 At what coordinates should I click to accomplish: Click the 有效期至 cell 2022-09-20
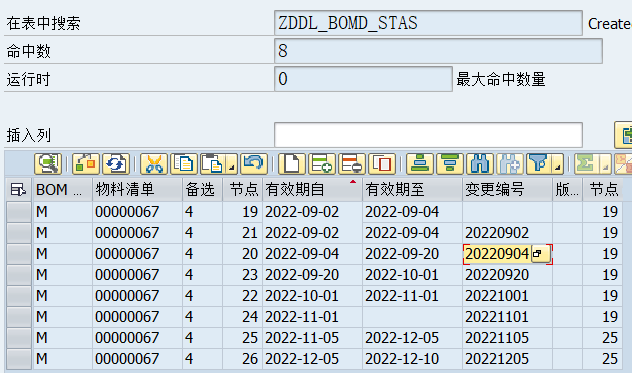pyautogui.click(x=412, y=254)
